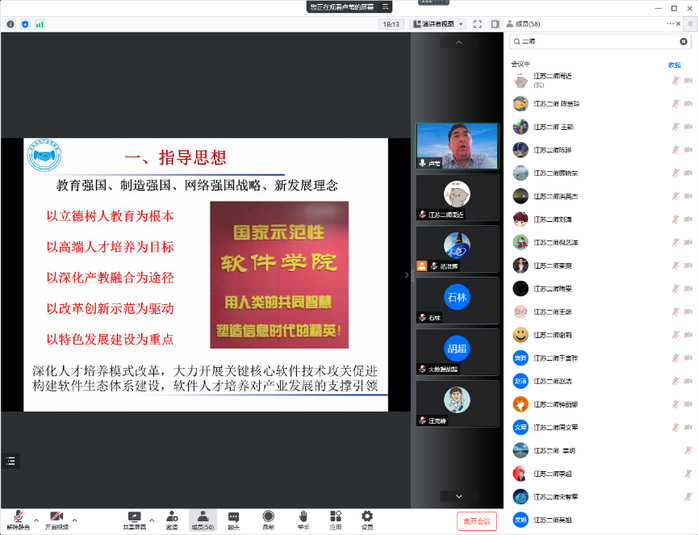Click the blue security shield icon
The image size is (698, 535).
[24, 24]
